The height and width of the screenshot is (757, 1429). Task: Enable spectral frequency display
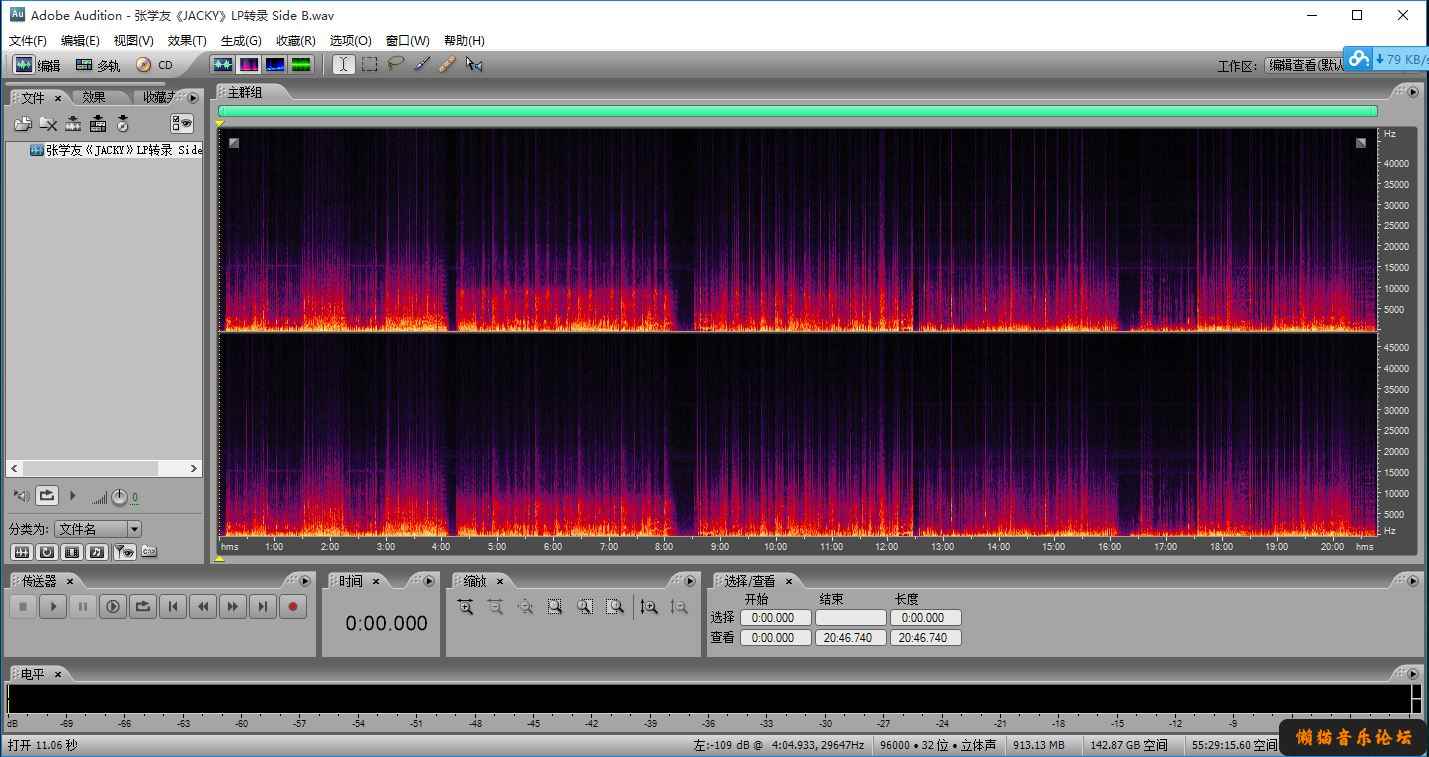click(x=249, y=64)
